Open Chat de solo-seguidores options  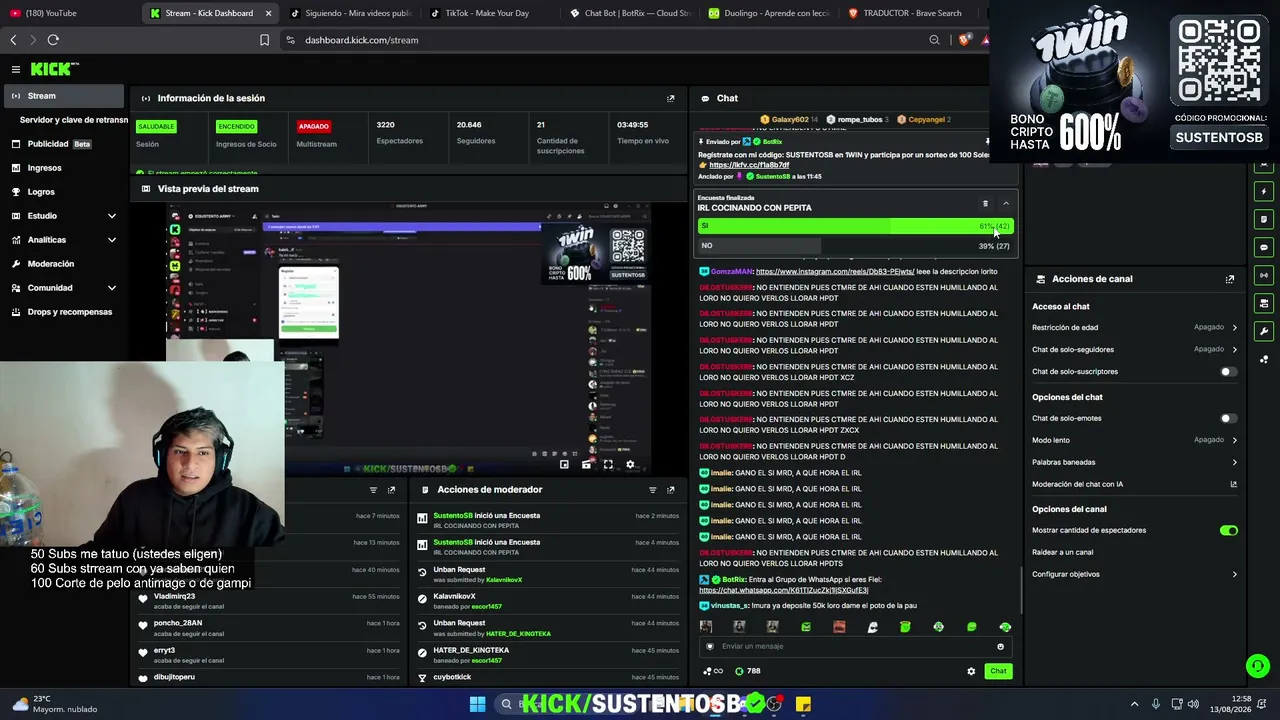click(1134, 349)
